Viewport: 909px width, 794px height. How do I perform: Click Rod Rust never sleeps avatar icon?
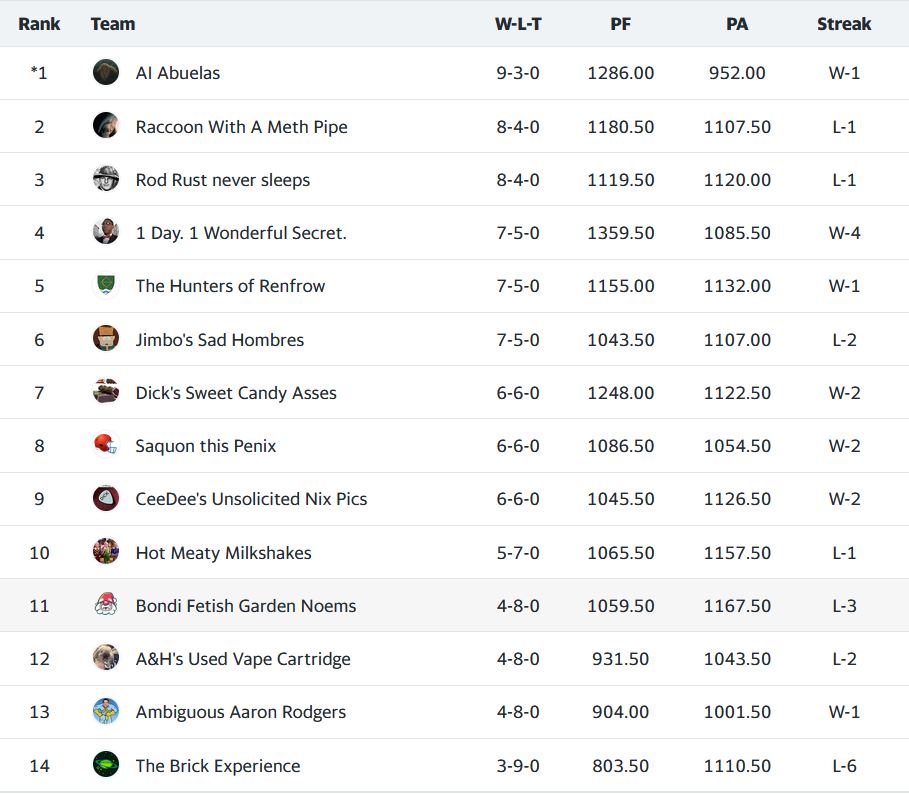[106, 179]
